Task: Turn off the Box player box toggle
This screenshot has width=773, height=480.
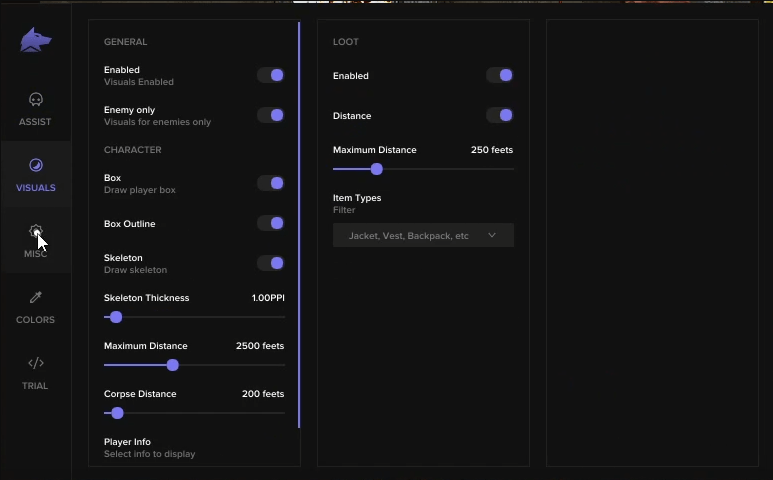Action: [x=271, y=183]
